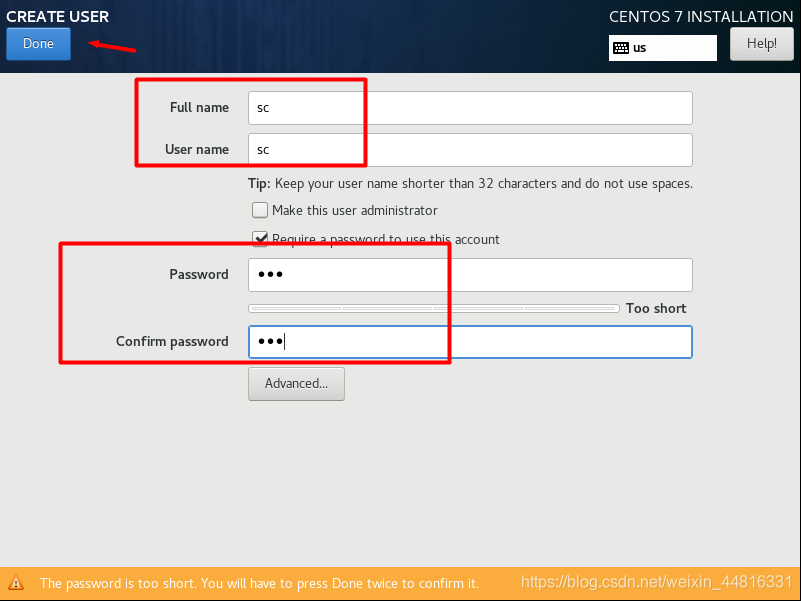Click the Too short strength label
Viewport: 801px width, 601px height.
(x=656, y=309)
